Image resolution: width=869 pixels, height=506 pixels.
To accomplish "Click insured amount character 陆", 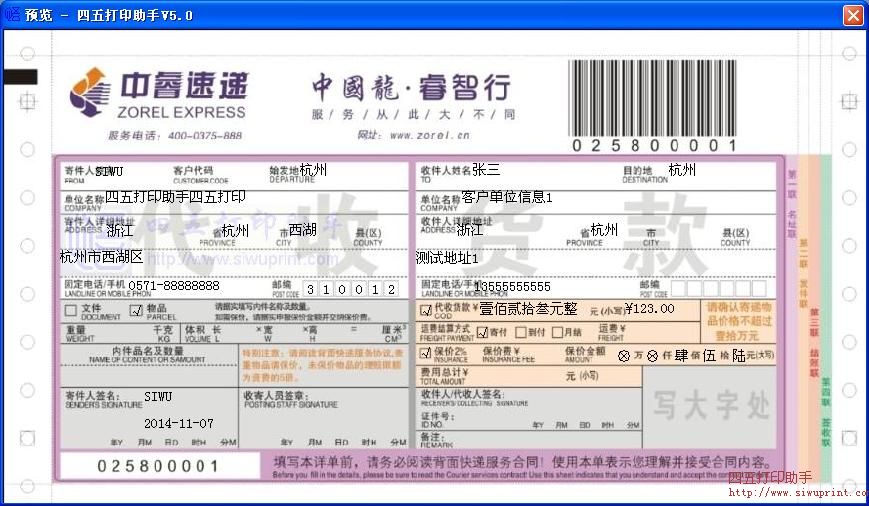I will [x=738, y=355].
